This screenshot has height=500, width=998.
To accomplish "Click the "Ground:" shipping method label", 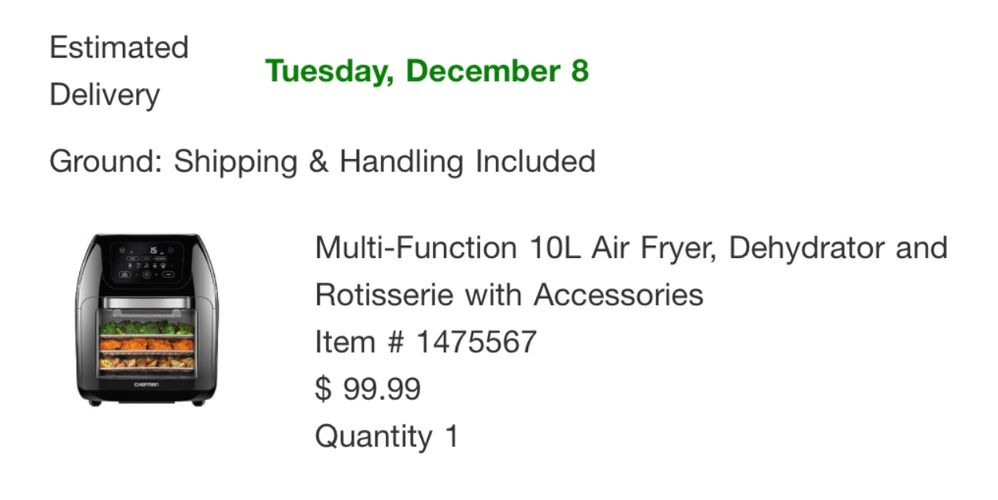I will click(x=106, y=161).
